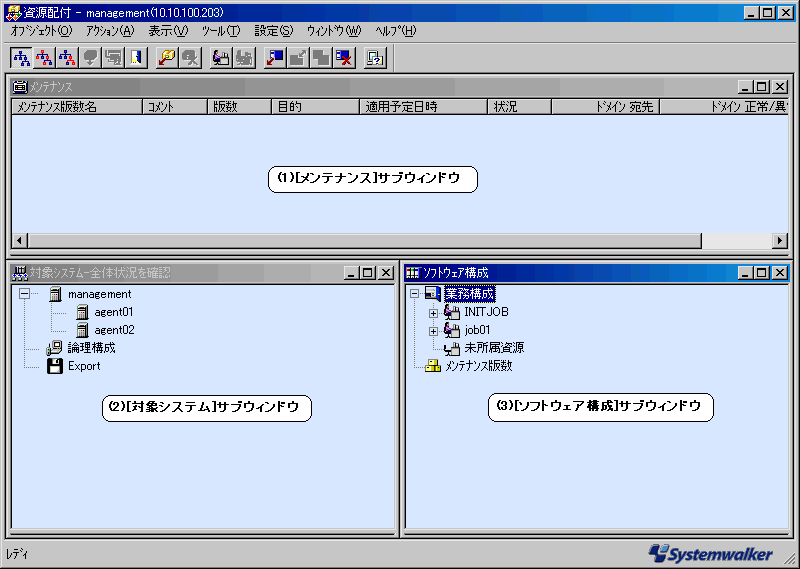Viewport: 800px width, 569px height.
Task: Click the maintenance list scroll left arrow
Action: coord(19,240)
